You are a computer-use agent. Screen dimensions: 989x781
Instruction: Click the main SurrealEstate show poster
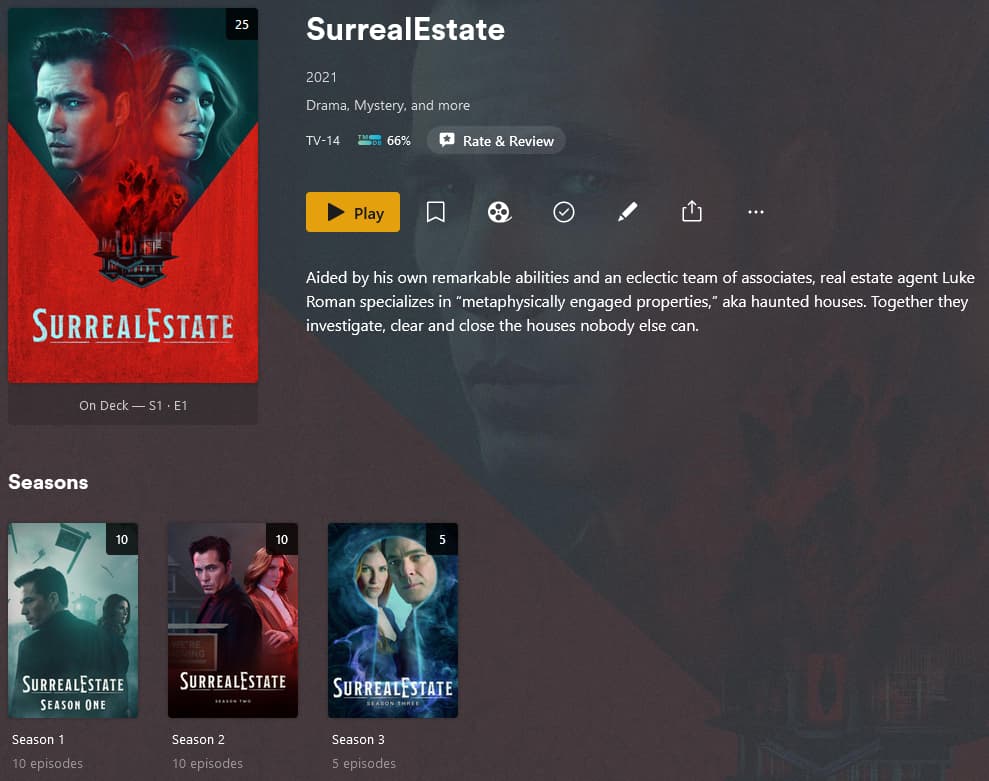pos(133,195)
